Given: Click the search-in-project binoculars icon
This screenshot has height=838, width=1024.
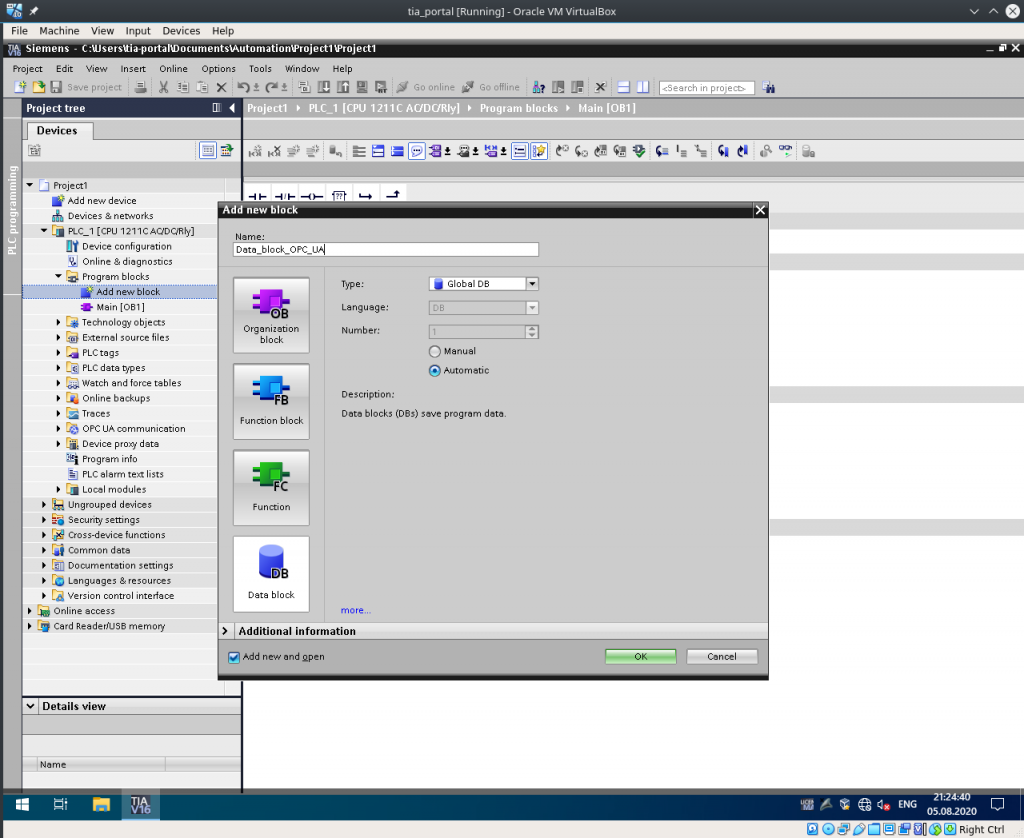Looking at the screenshot, I should [769, 87].
